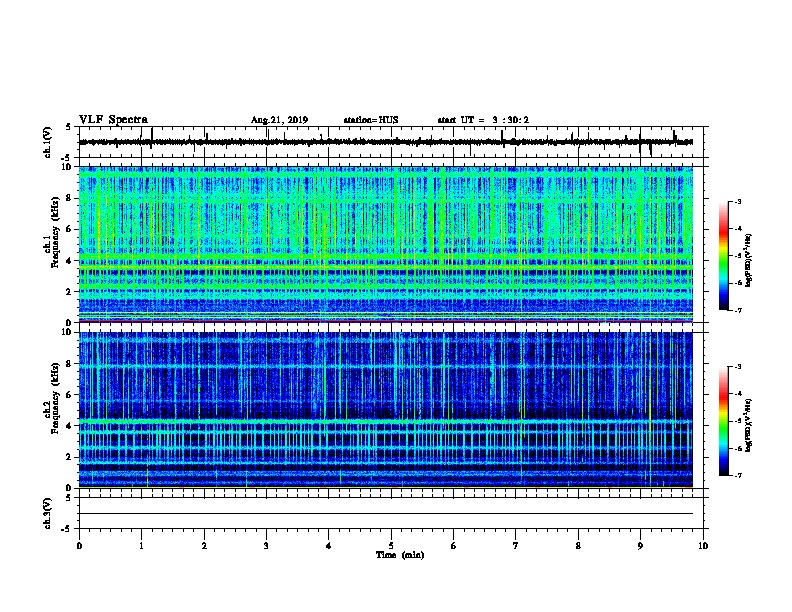This screenshot has height=612, width=792.
Task: Click the 'station=HUS' label
Action: [x=371, y=120]
